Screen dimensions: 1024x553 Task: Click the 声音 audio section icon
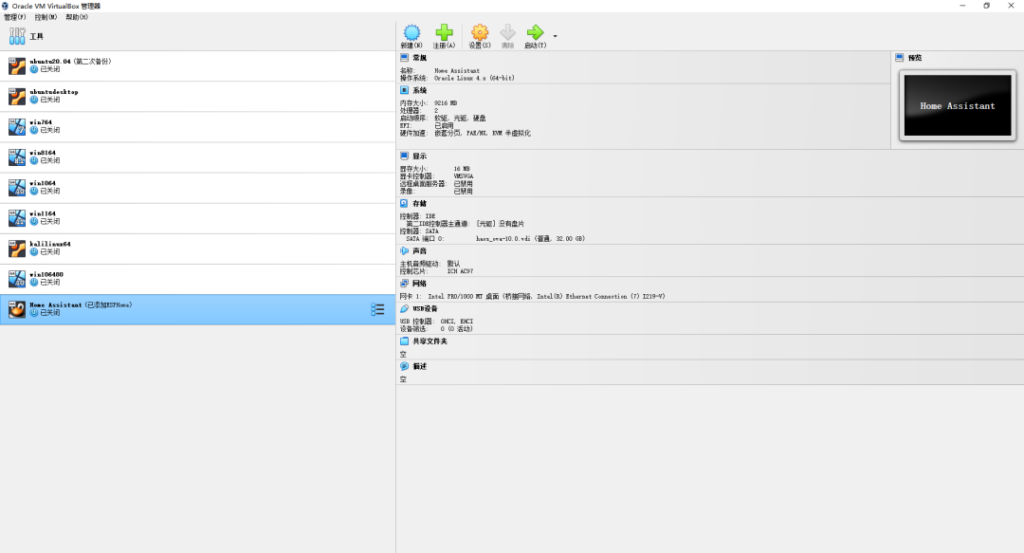coord(404,251)
